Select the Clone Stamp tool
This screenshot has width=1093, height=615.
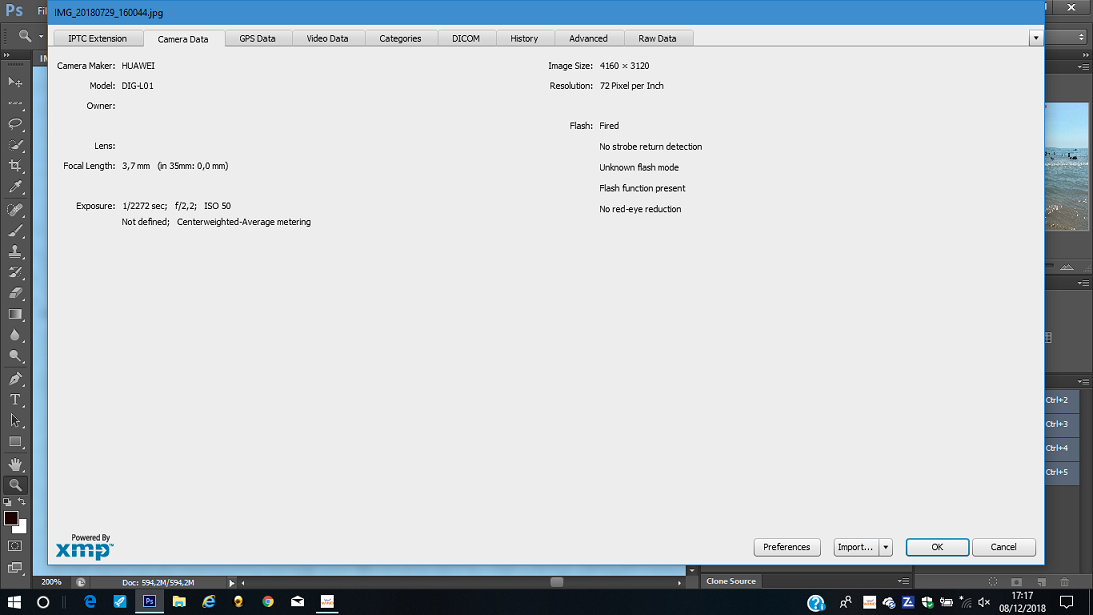click(15, 251)
